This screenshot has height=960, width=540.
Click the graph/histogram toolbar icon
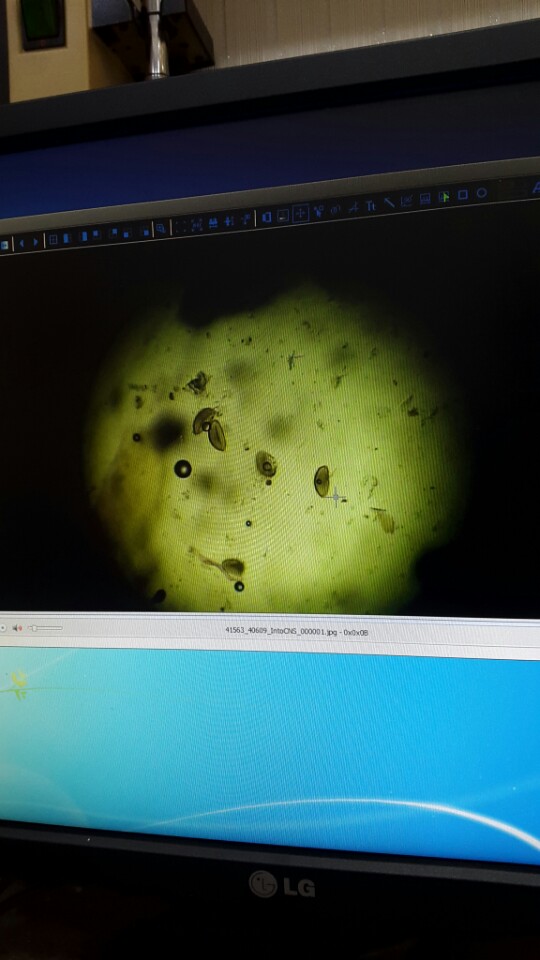pyautogui.click(x=407, y=201)
